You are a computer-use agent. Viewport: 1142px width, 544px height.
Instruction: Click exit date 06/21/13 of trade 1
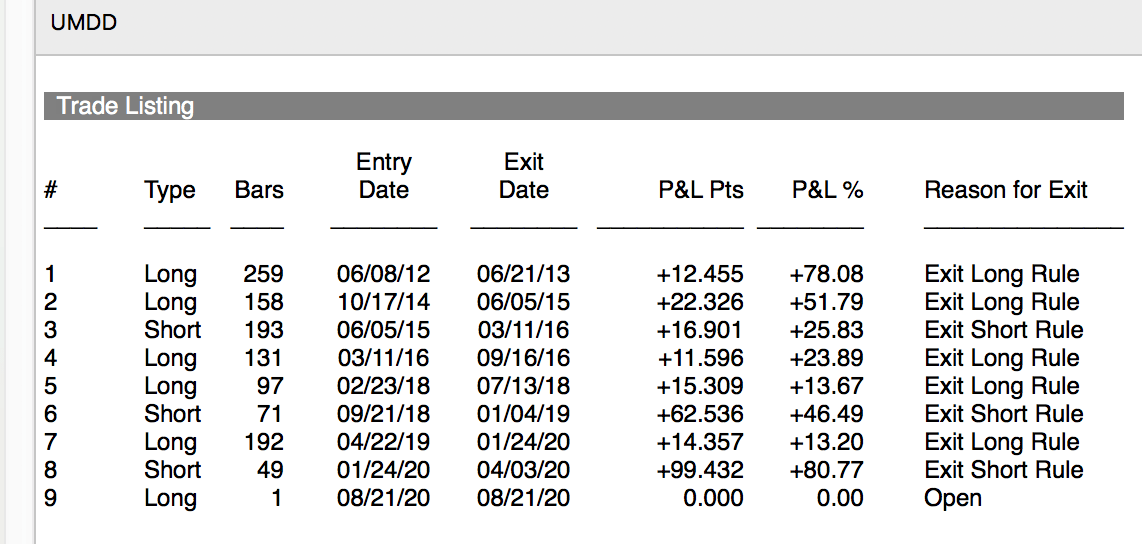[x=524, y=274]
